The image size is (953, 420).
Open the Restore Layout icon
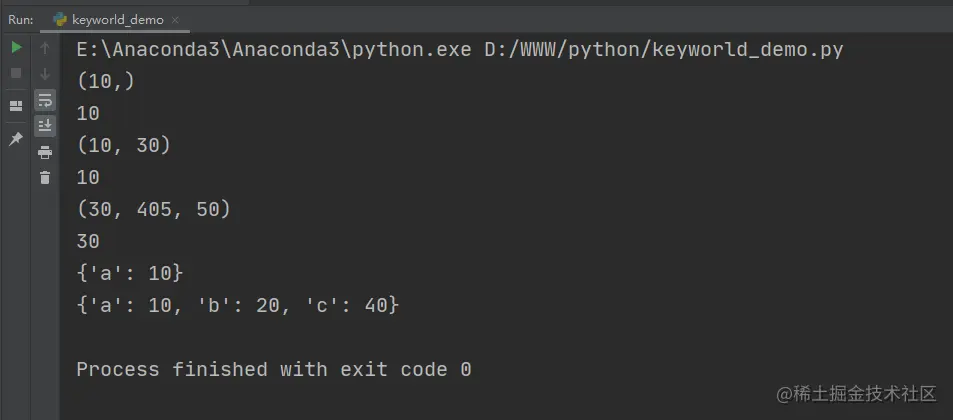16,106
